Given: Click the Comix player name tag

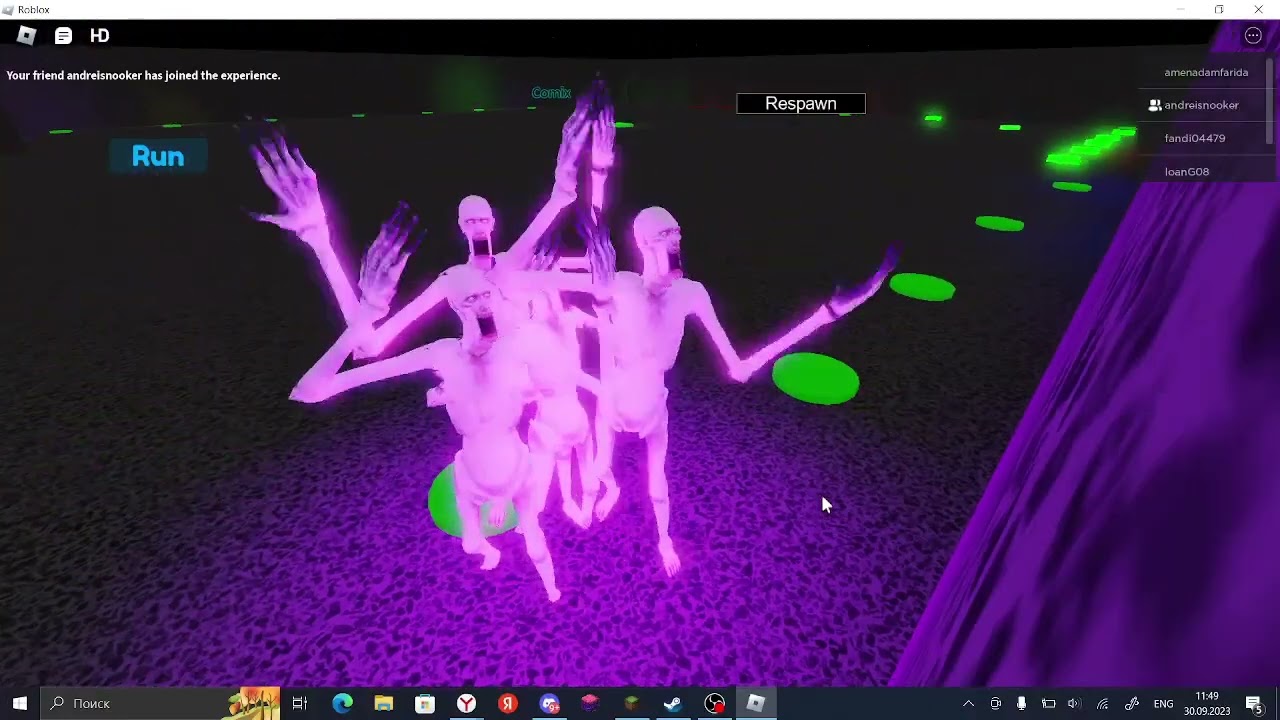Looking at the screenshot, I should point(551,93).
